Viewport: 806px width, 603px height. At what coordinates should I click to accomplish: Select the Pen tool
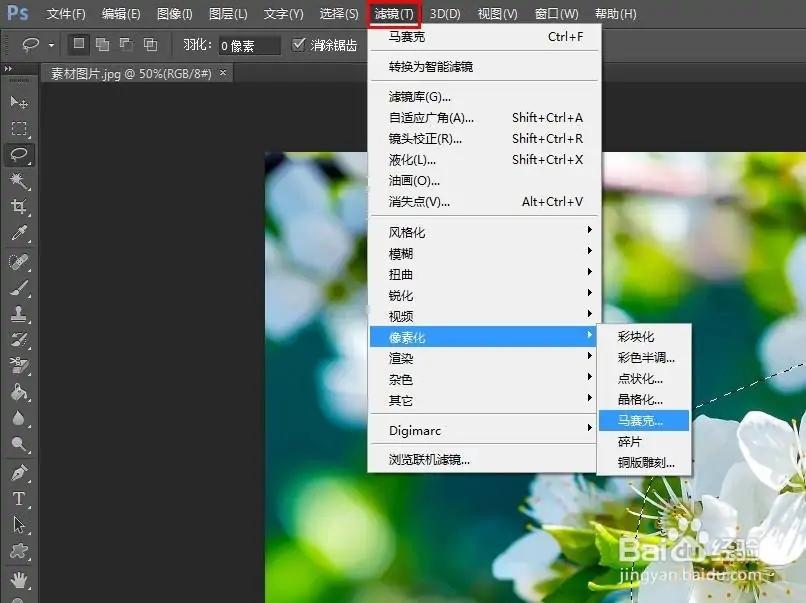coord(19,473)
